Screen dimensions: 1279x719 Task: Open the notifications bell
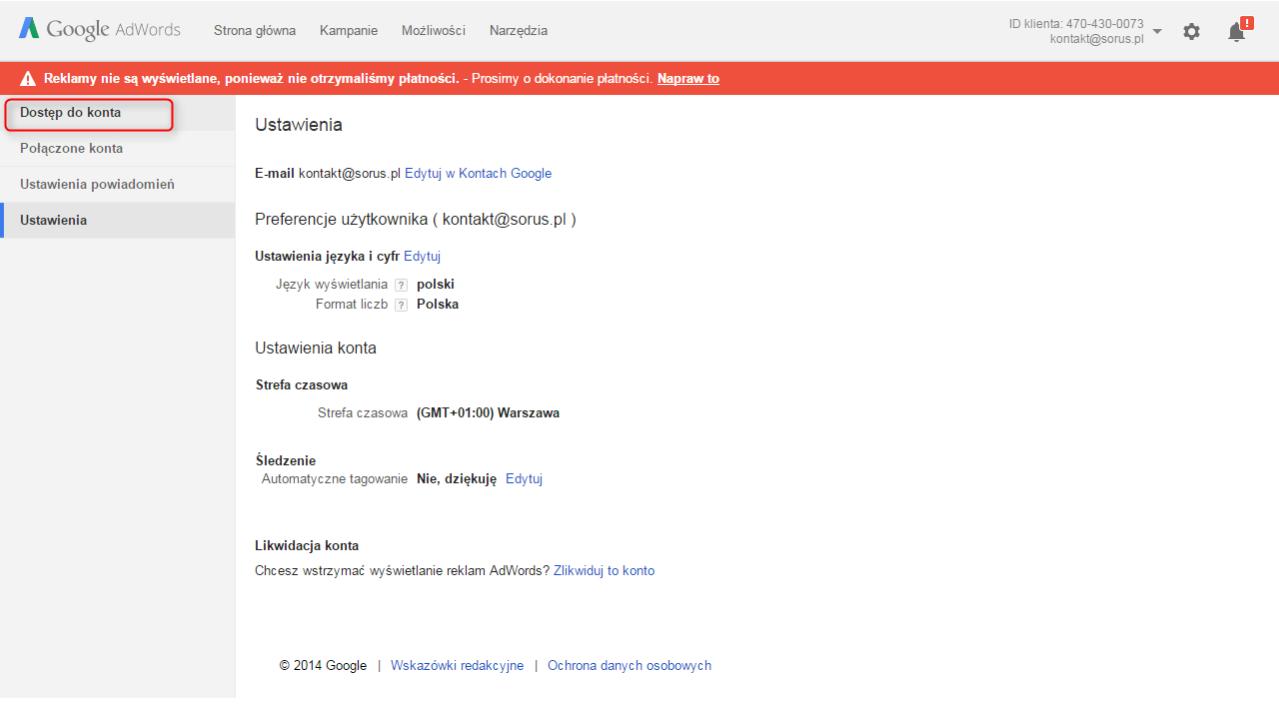click(1240, 30)
